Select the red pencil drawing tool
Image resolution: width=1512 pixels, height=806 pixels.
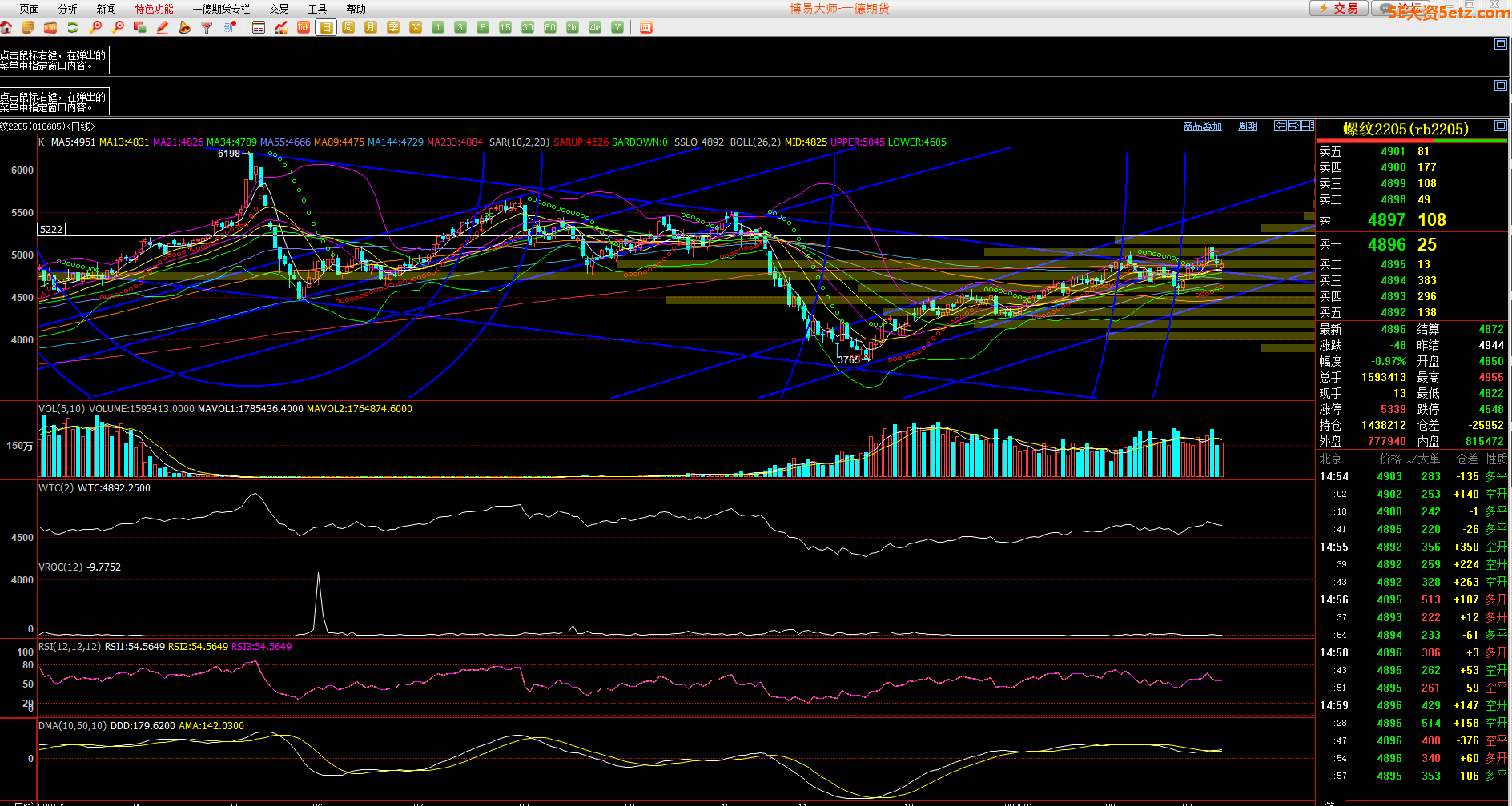pyautogui.click(x=163, y=27)
